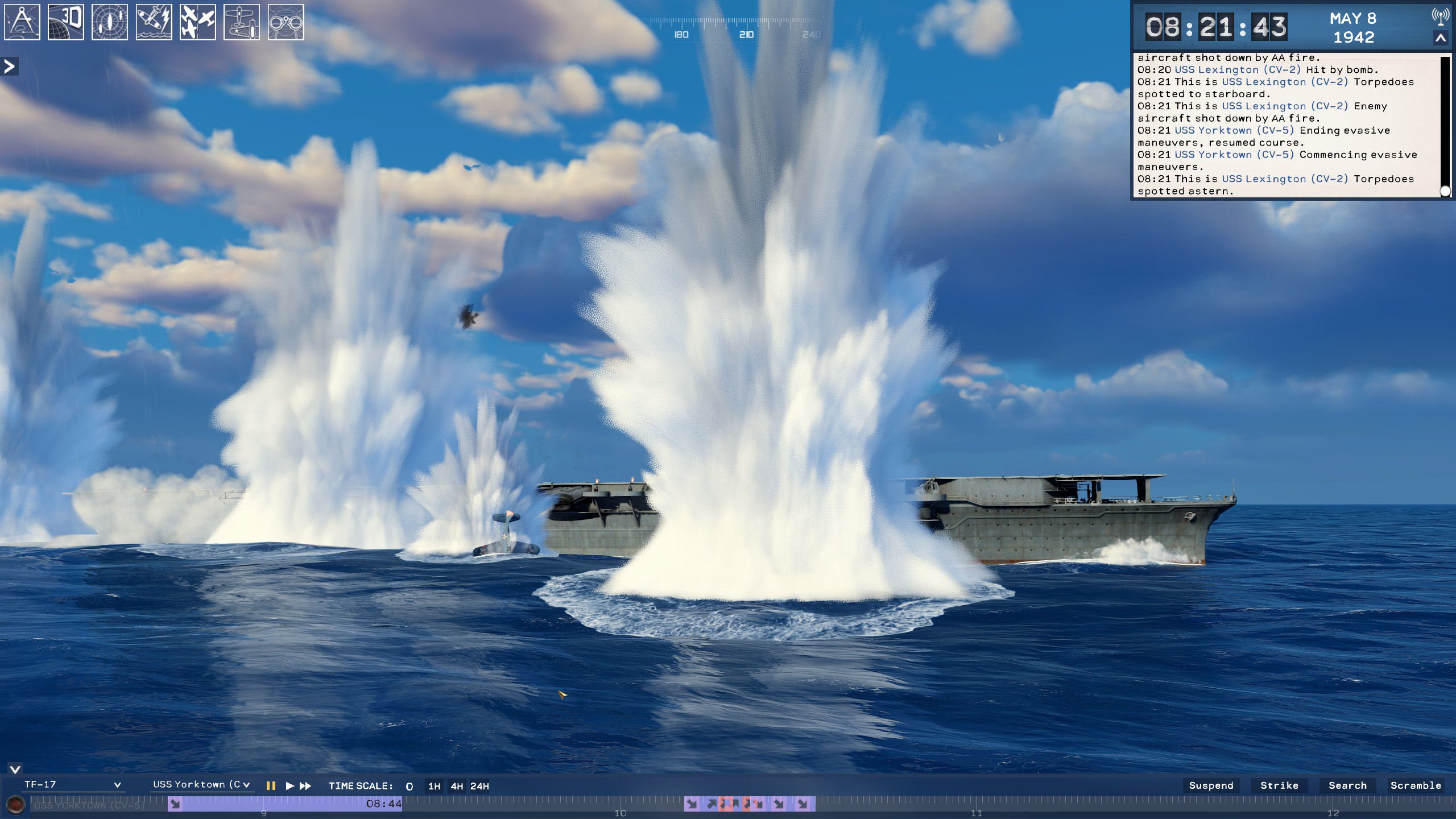Expand the left side panel arrow
Screen dimensions: 1456x819
click(9, 67)
